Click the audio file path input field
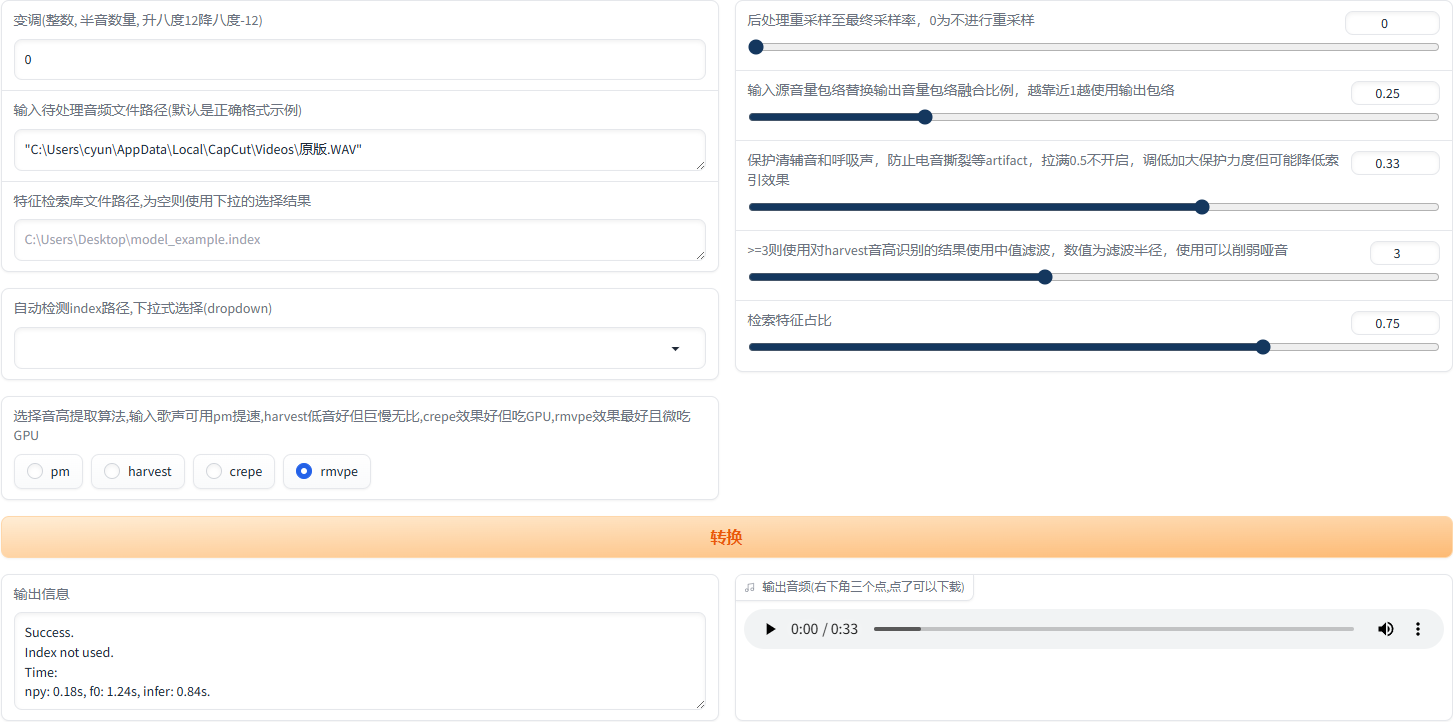1453x722 pixels. click(x=359, y=150)
